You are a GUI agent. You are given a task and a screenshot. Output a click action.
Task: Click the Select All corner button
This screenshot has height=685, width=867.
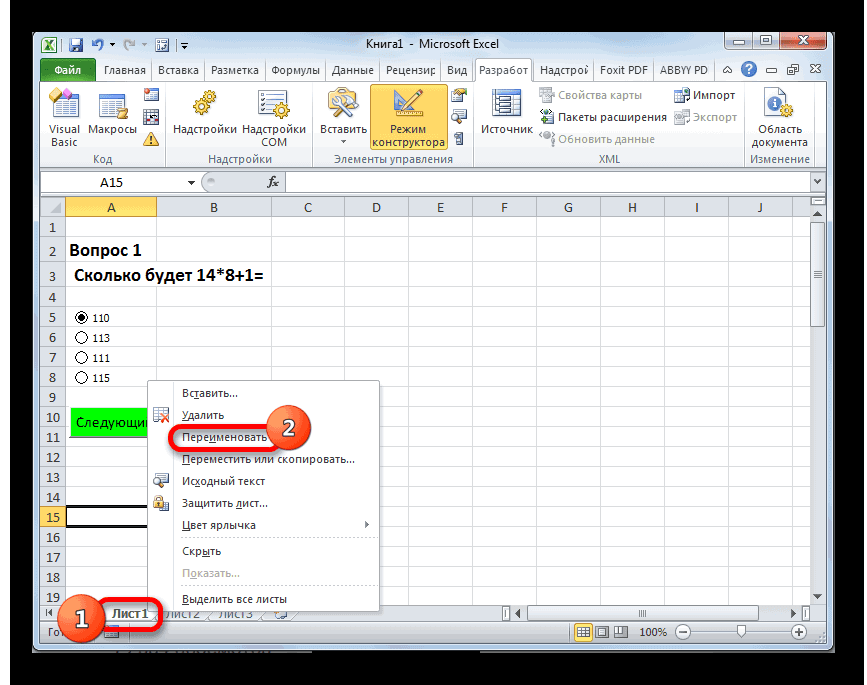(53, 208)
